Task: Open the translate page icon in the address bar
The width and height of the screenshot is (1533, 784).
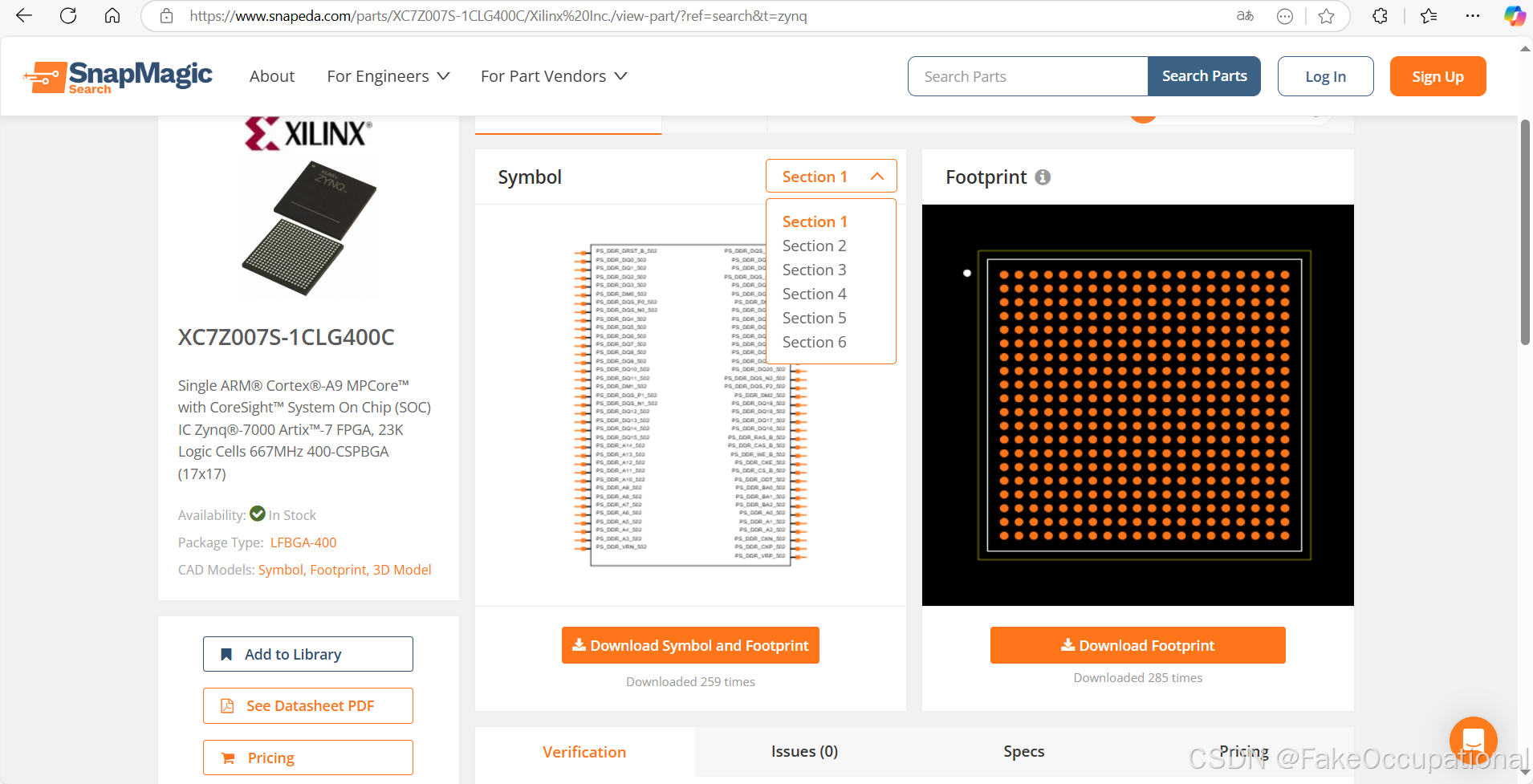Action: click(x=1245, y=16)
